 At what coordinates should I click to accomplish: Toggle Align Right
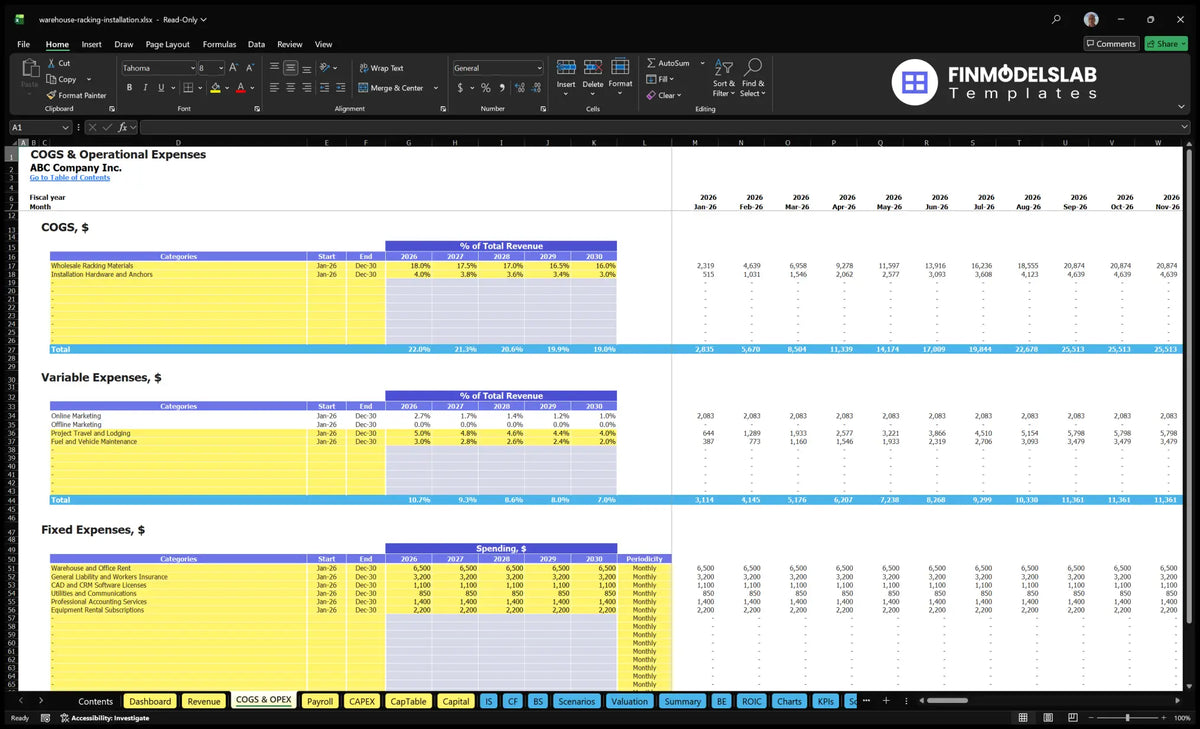pos(307,88)
